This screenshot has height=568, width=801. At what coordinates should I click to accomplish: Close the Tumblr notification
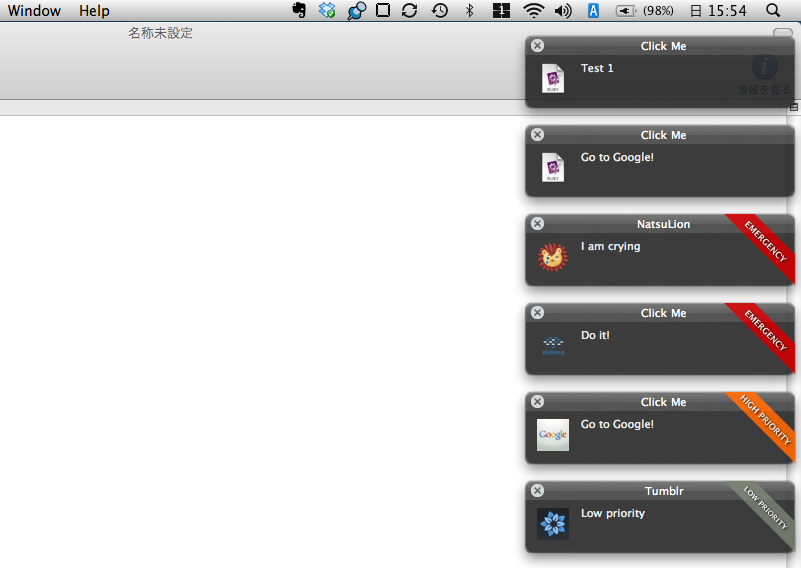click(537, 490)
